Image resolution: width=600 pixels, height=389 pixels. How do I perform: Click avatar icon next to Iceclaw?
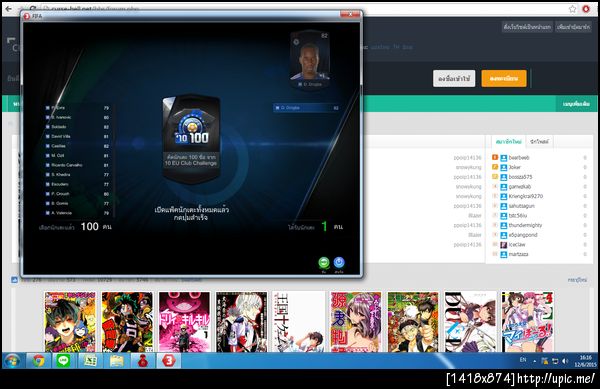[504, 245]
